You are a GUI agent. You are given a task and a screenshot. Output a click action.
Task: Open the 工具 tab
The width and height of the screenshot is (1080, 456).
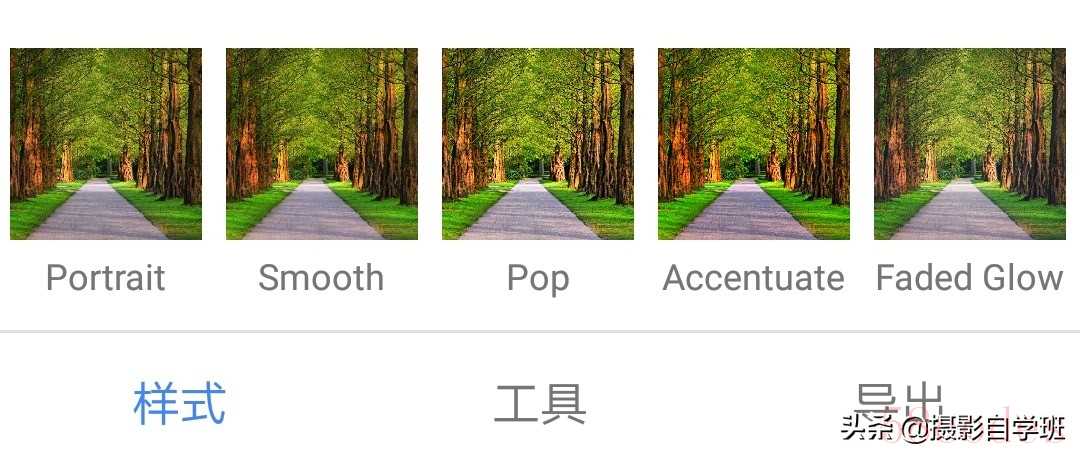click(540, 404)
